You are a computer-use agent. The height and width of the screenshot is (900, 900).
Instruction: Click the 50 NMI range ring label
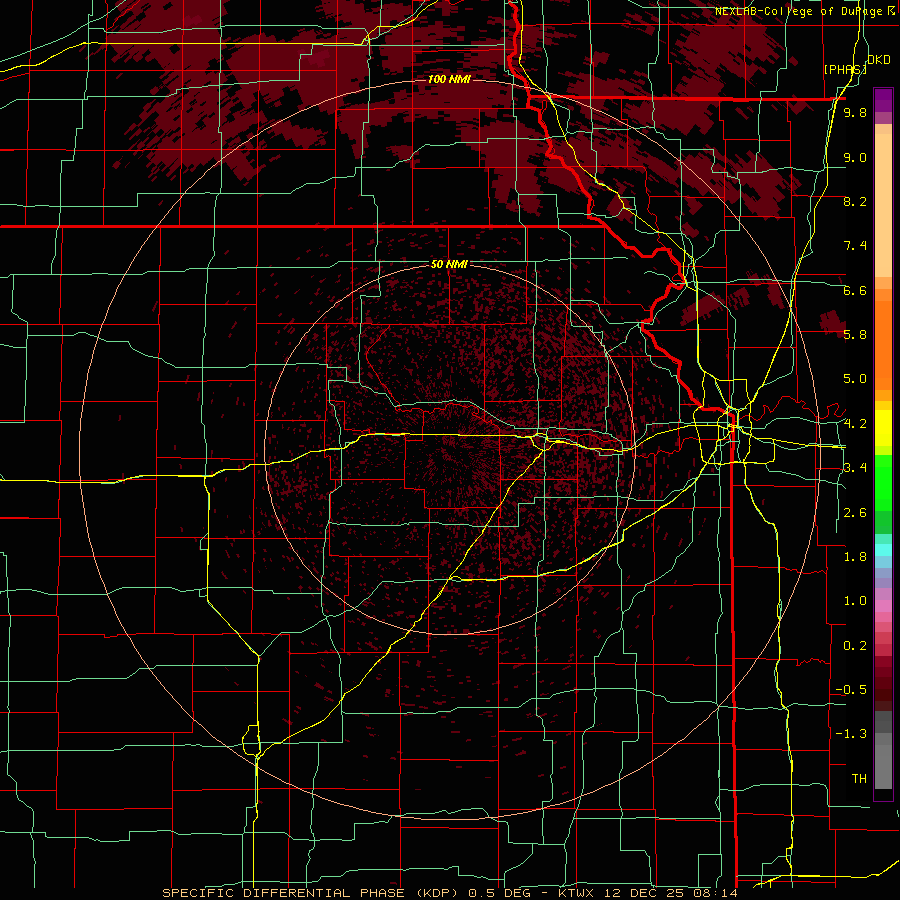point(449,264)
